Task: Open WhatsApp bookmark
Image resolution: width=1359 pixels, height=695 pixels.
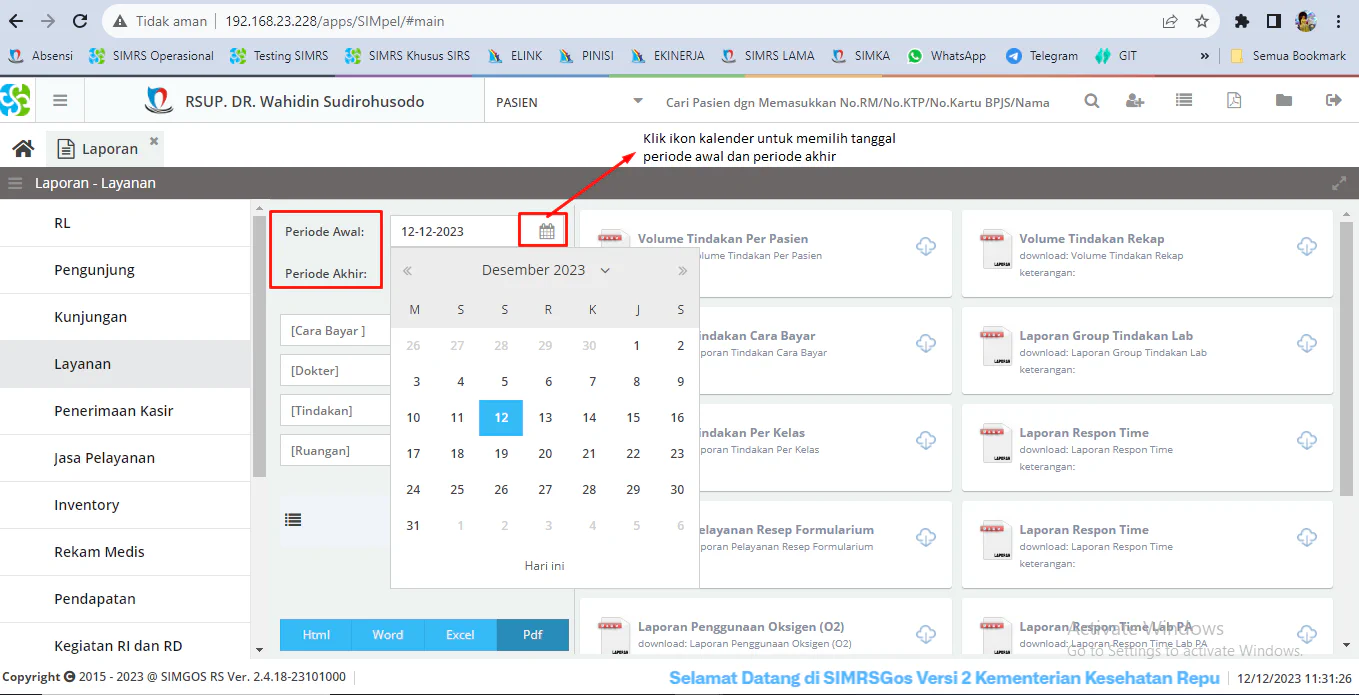Action: tap(946, 56)
